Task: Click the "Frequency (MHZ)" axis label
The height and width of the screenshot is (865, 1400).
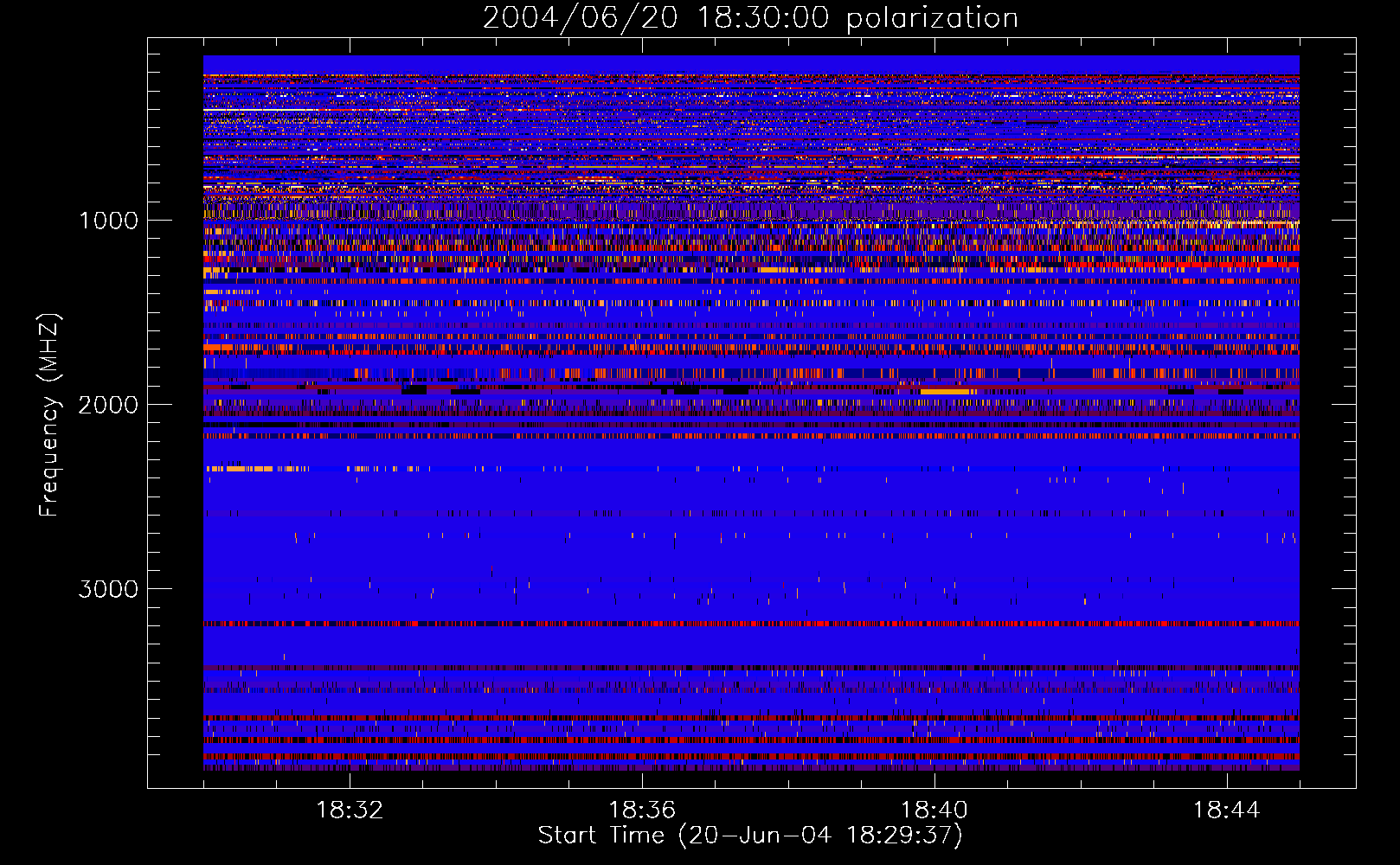Action: [x=50, y=415]
